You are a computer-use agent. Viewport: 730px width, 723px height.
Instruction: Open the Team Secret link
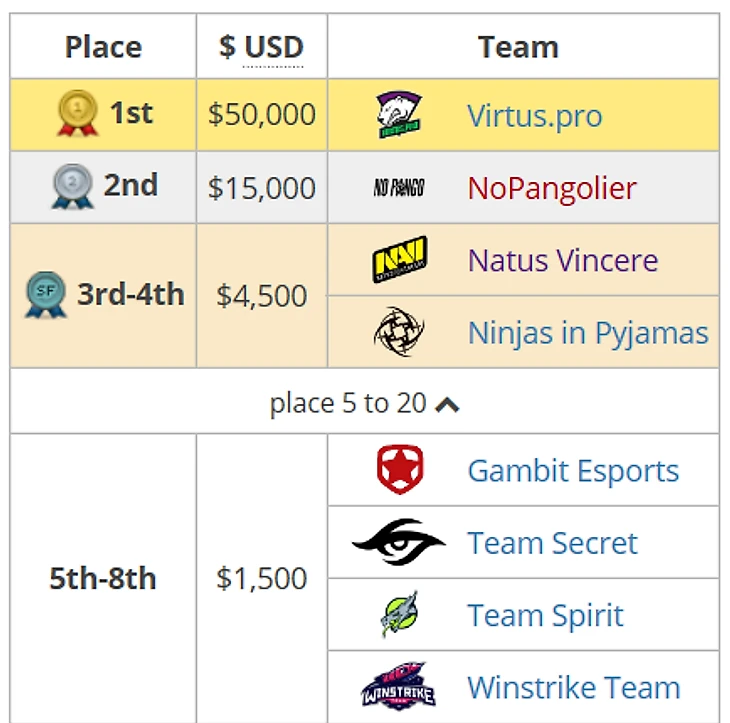[x=551, y=542]
